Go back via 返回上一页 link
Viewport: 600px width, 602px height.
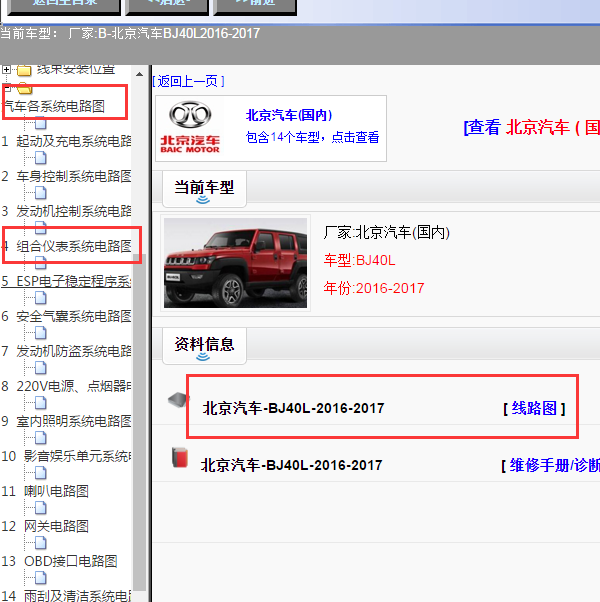[188, 81]
